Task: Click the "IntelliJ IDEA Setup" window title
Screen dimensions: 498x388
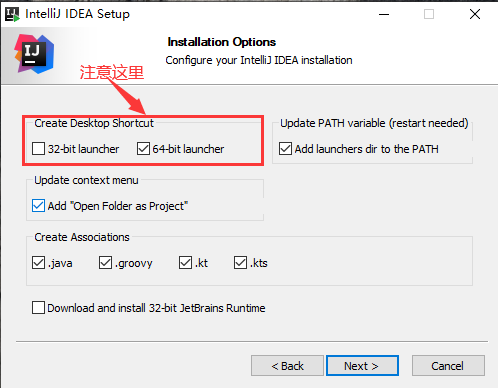Action: coord(77,14)
